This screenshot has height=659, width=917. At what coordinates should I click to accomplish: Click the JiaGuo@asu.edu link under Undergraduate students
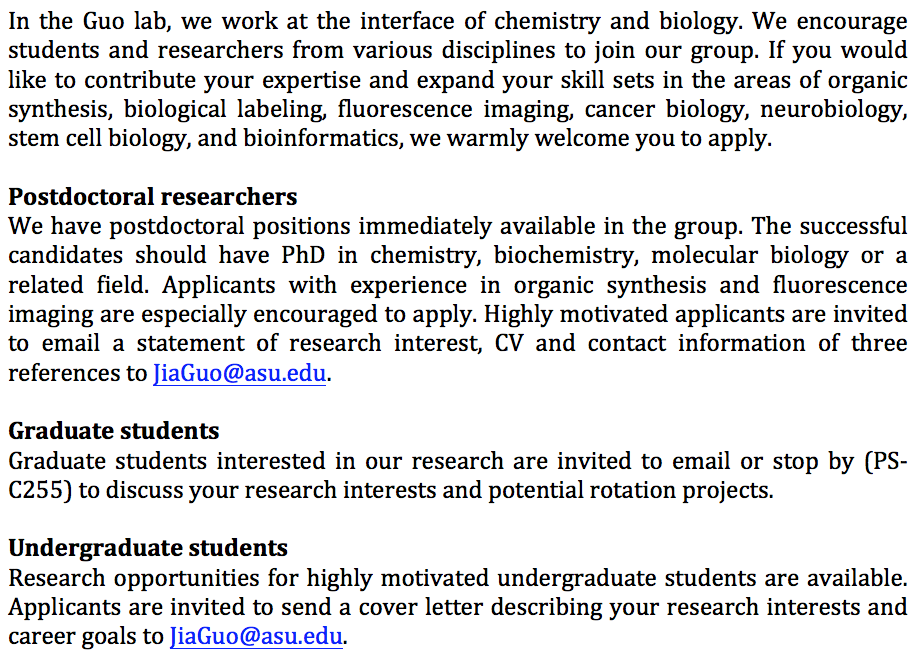(257, 636)
